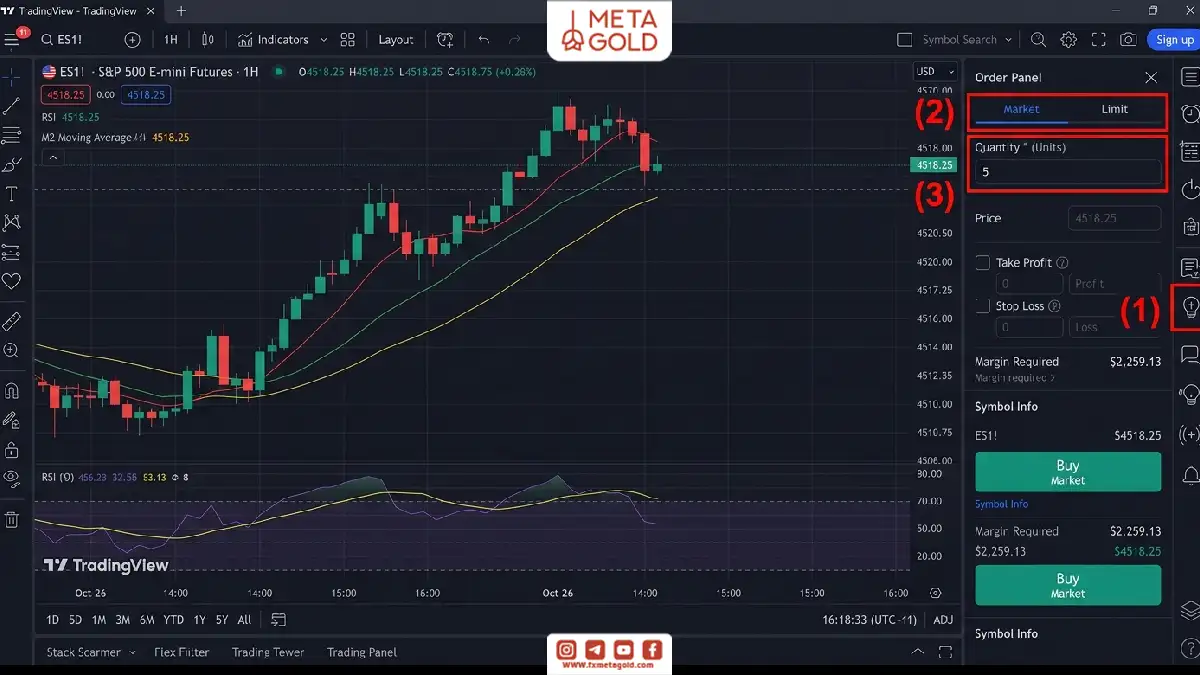Select the 1D date range
The image size is (1200, 675).
53,620
